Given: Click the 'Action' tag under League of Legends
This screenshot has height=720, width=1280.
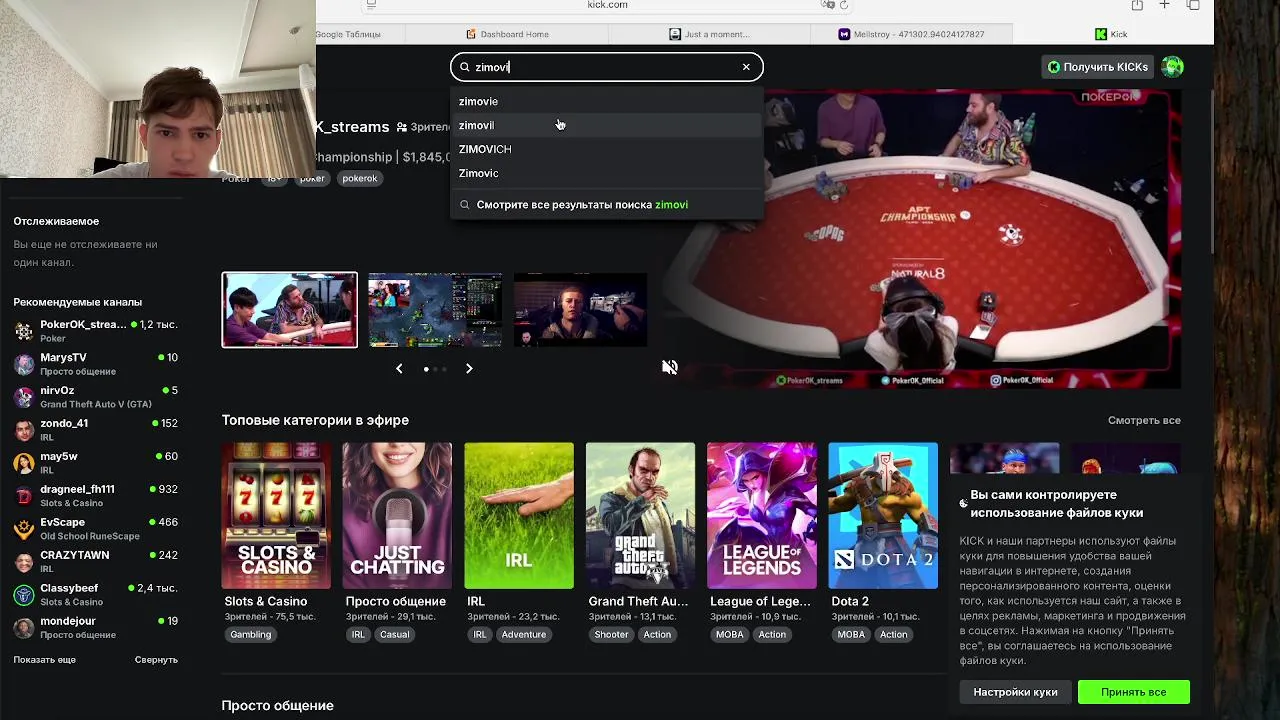Looking at the screenshot, I should tap(772, 634).
